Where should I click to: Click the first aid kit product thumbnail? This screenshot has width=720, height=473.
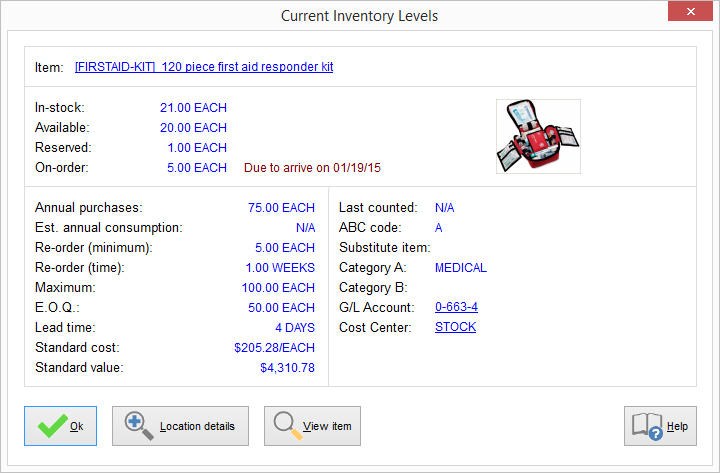tap(538, 136)
